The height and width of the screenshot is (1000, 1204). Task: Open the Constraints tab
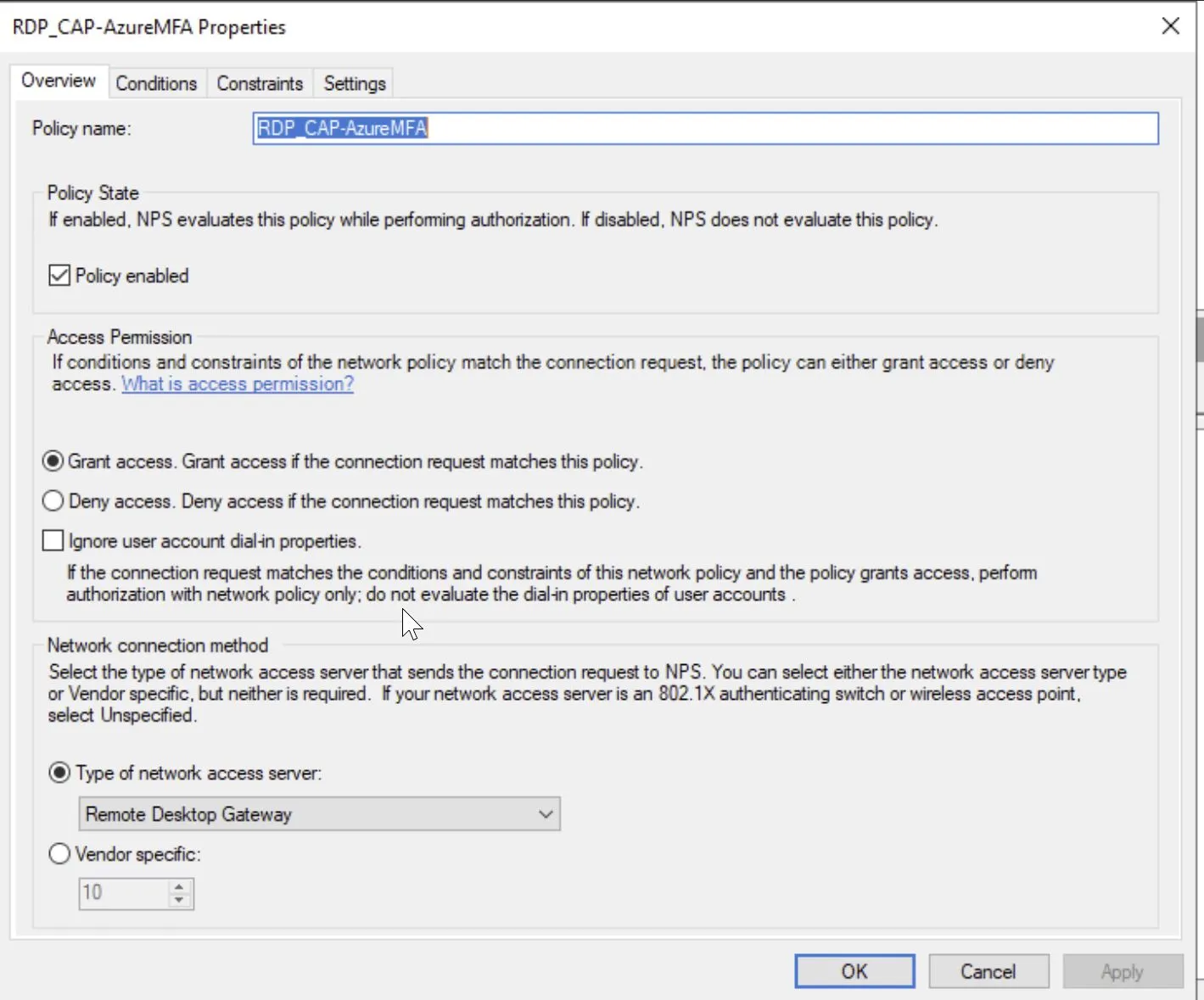[x=260, y=83]
